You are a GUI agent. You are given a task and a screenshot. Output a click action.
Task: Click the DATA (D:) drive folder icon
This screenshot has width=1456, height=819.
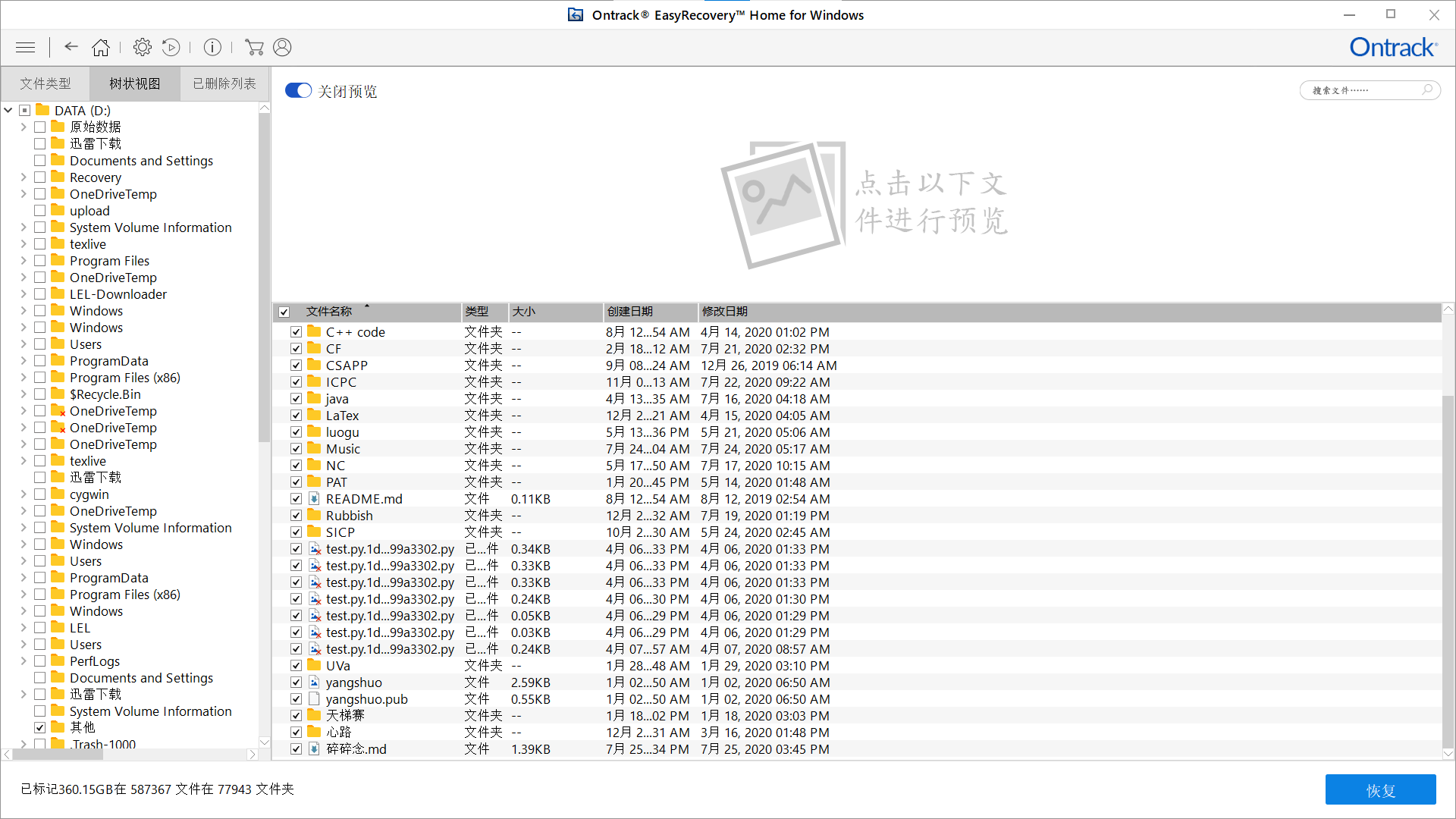(43, 110)
